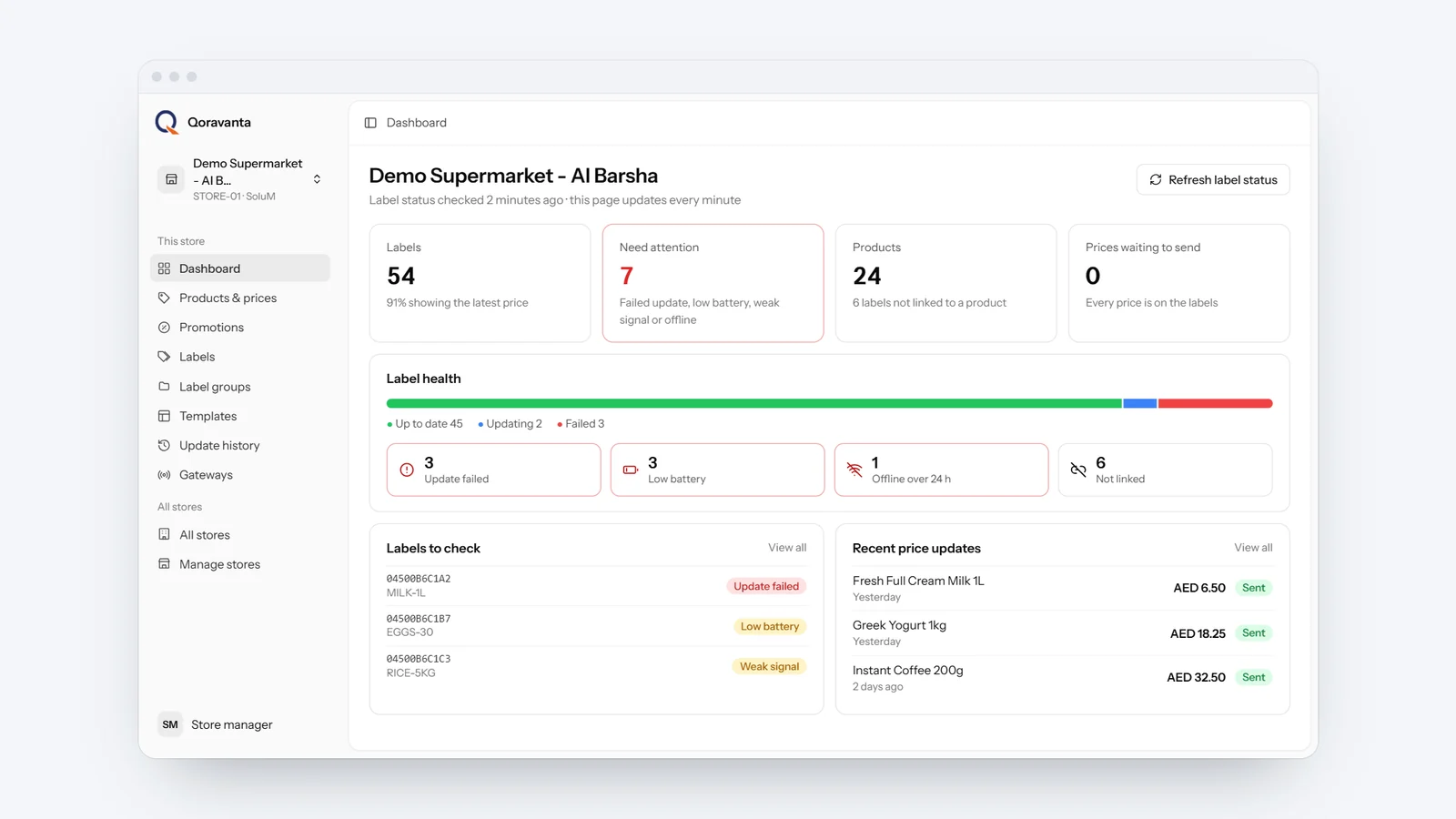Open the Need attention card
This screenshot has height=819, width=1456.
pyautogui.click(x=713, y=283)
